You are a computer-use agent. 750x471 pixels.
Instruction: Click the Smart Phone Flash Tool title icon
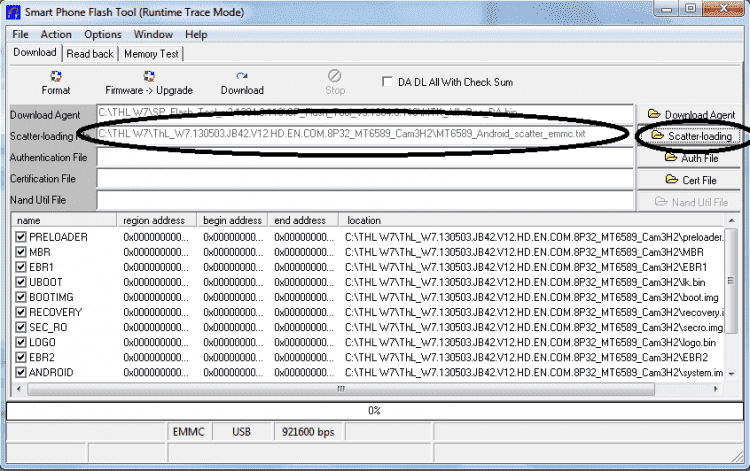tap(13, 12)
